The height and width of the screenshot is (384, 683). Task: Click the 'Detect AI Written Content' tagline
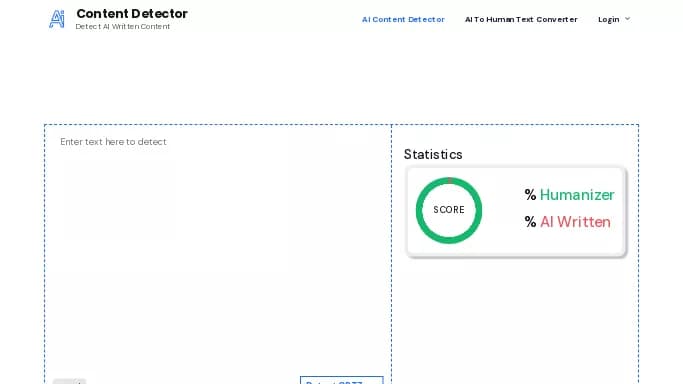(123, 27)
